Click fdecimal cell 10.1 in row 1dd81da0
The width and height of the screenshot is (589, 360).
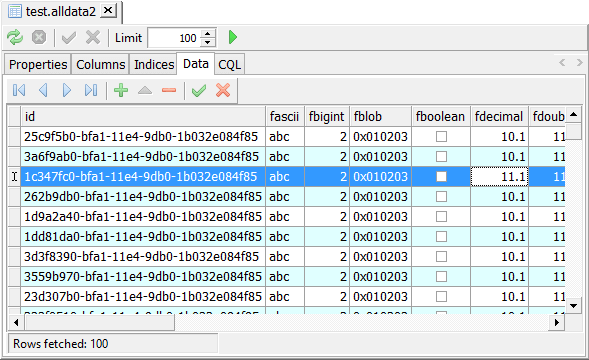[499, 236]
